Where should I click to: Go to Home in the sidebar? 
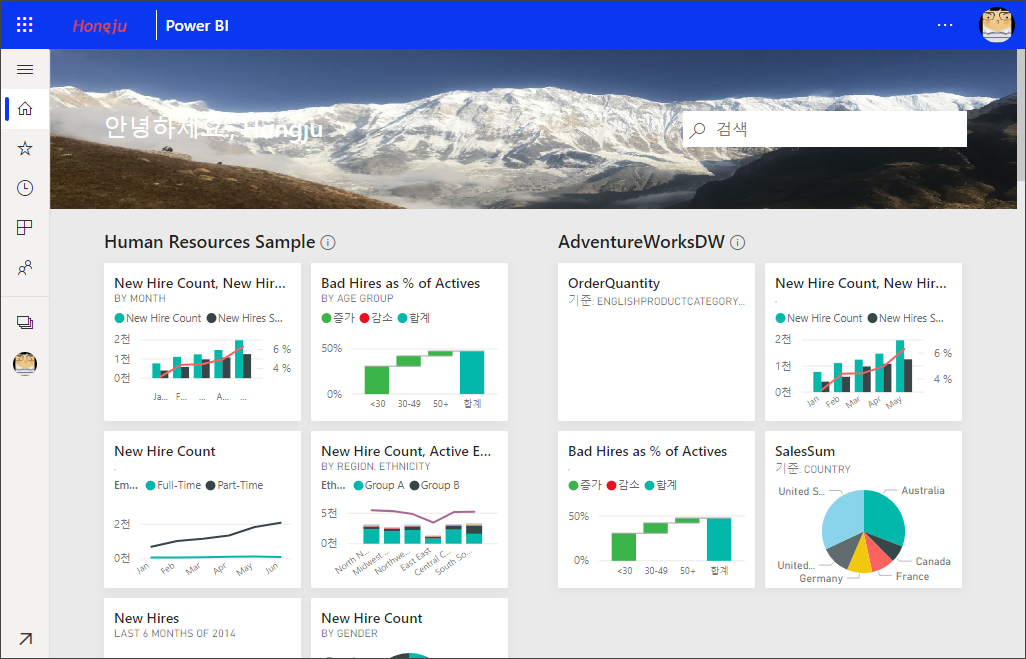point(25,109)
